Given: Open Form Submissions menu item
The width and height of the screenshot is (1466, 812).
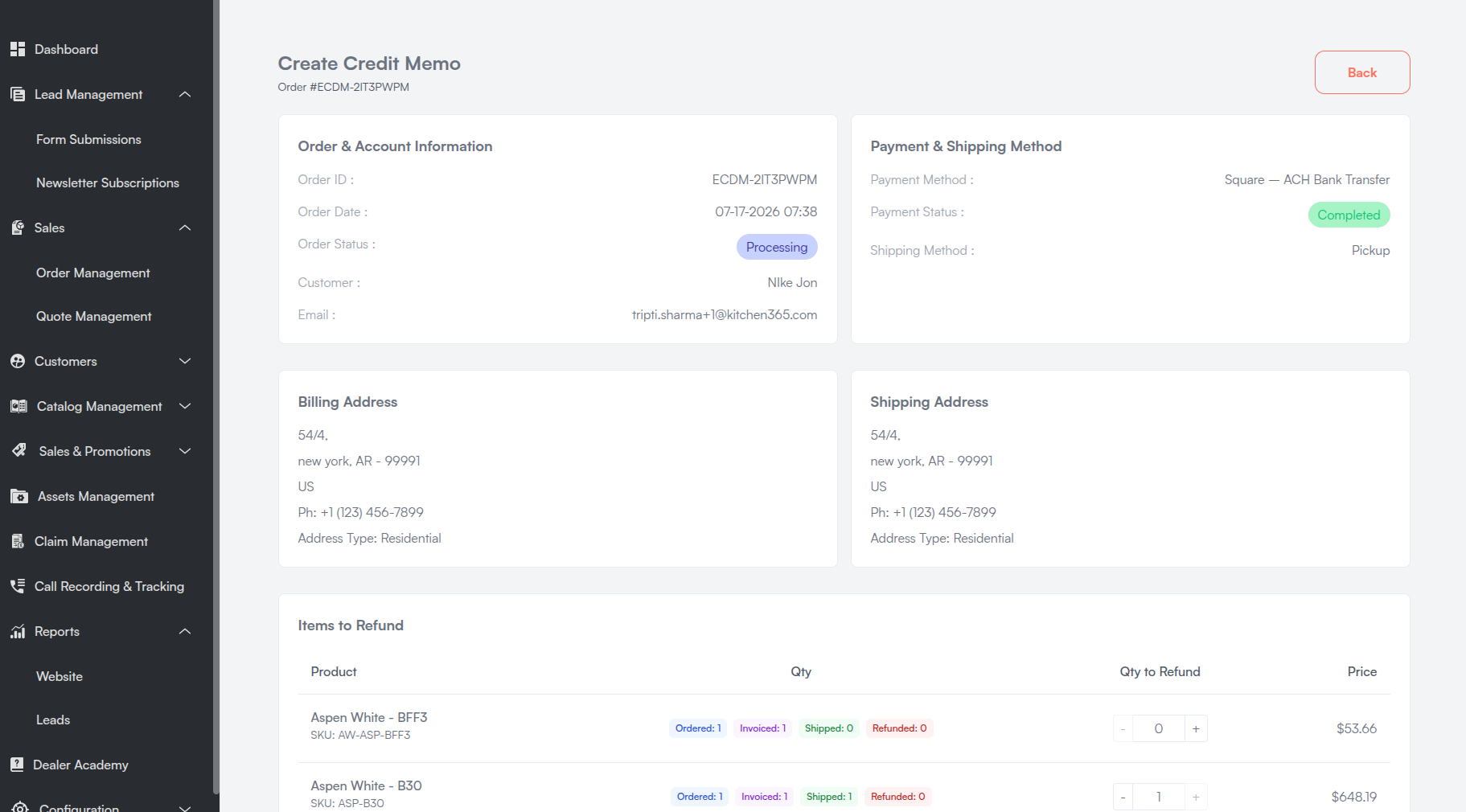Looking at the screenshot, I should click(88, 139).
